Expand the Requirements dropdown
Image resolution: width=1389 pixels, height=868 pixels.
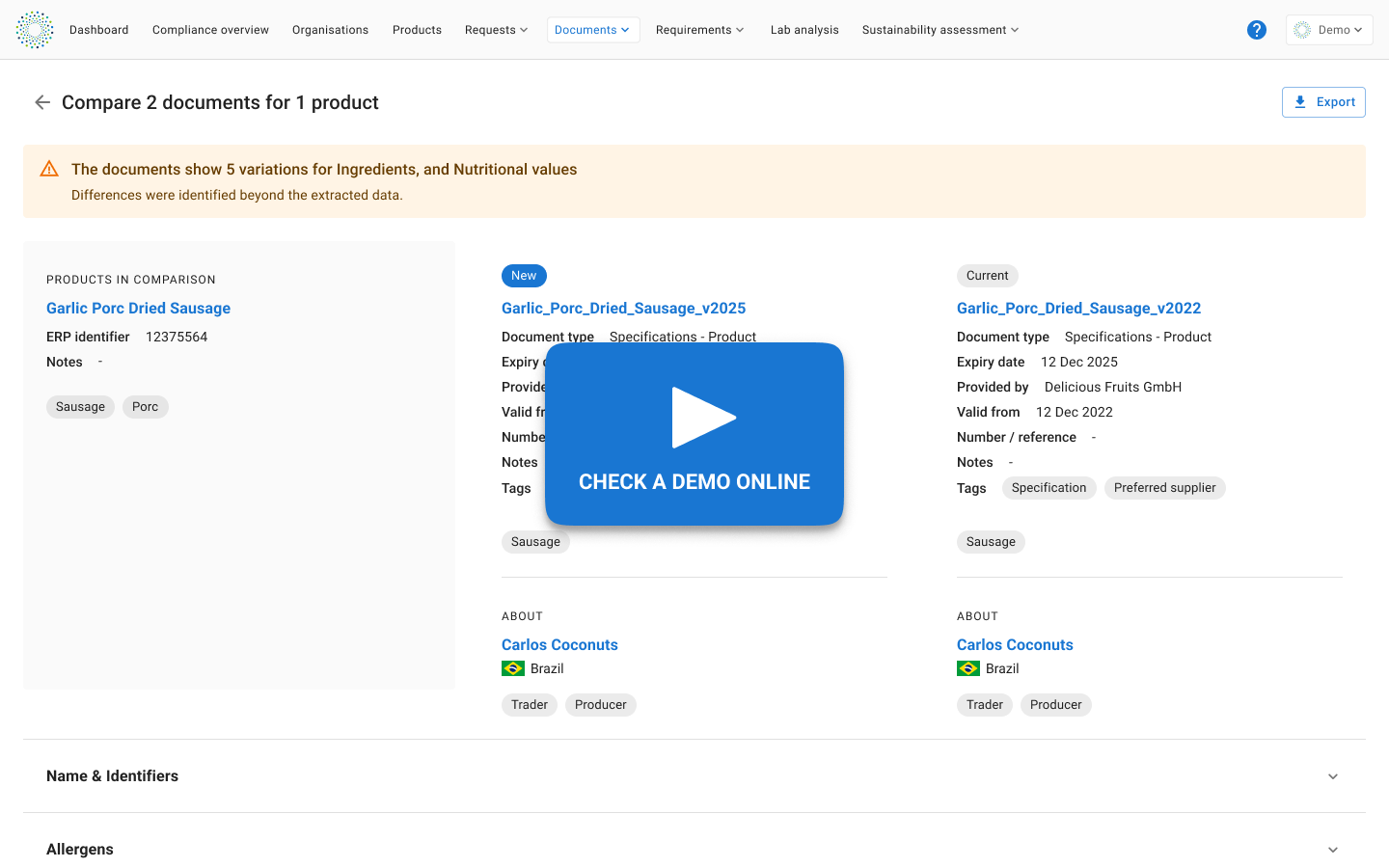[700, 30]
